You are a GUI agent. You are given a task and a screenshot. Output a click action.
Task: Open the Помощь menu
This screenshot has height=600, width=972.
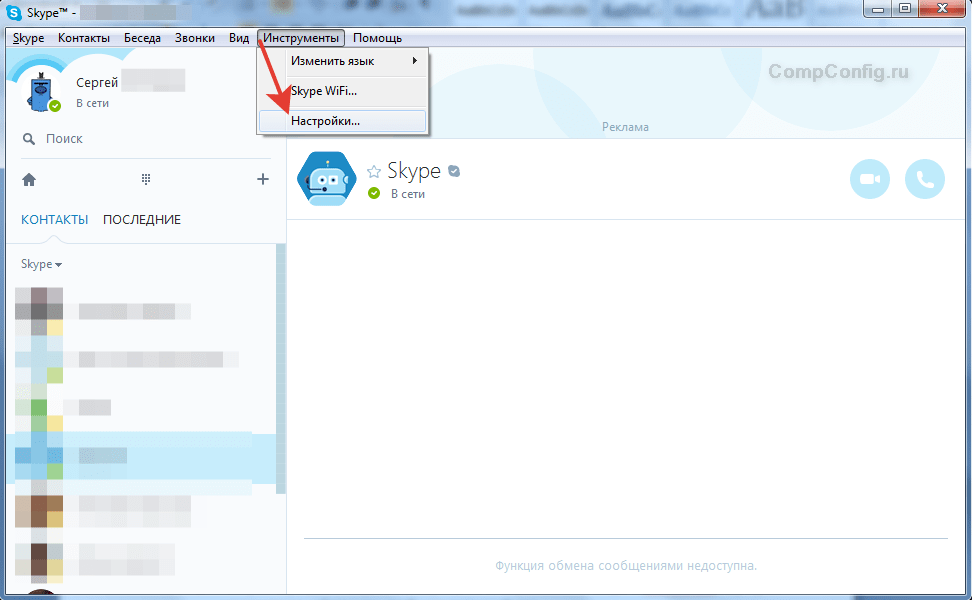click(377, 38)
